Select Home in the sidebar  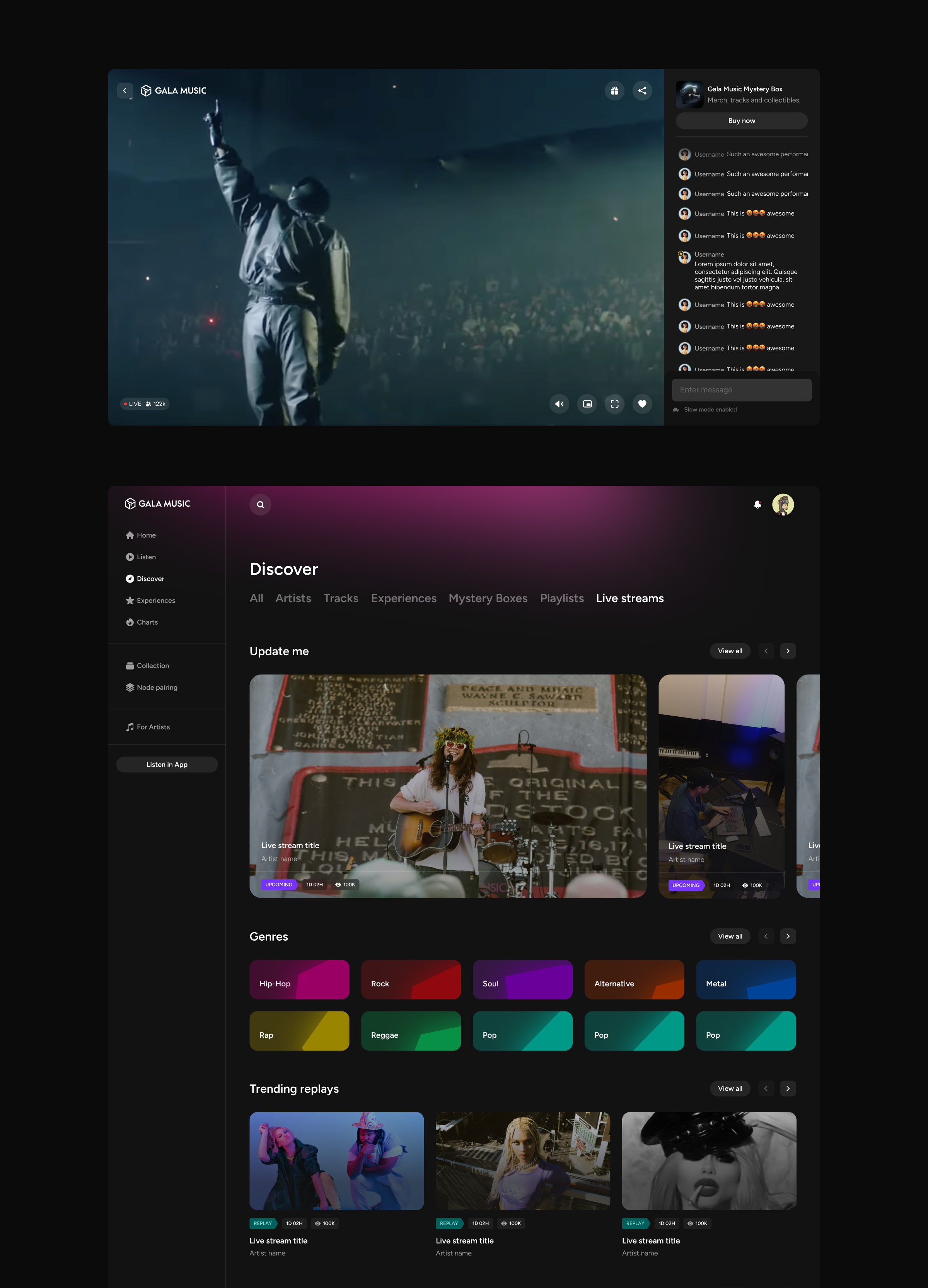click(x=146, y=535)
